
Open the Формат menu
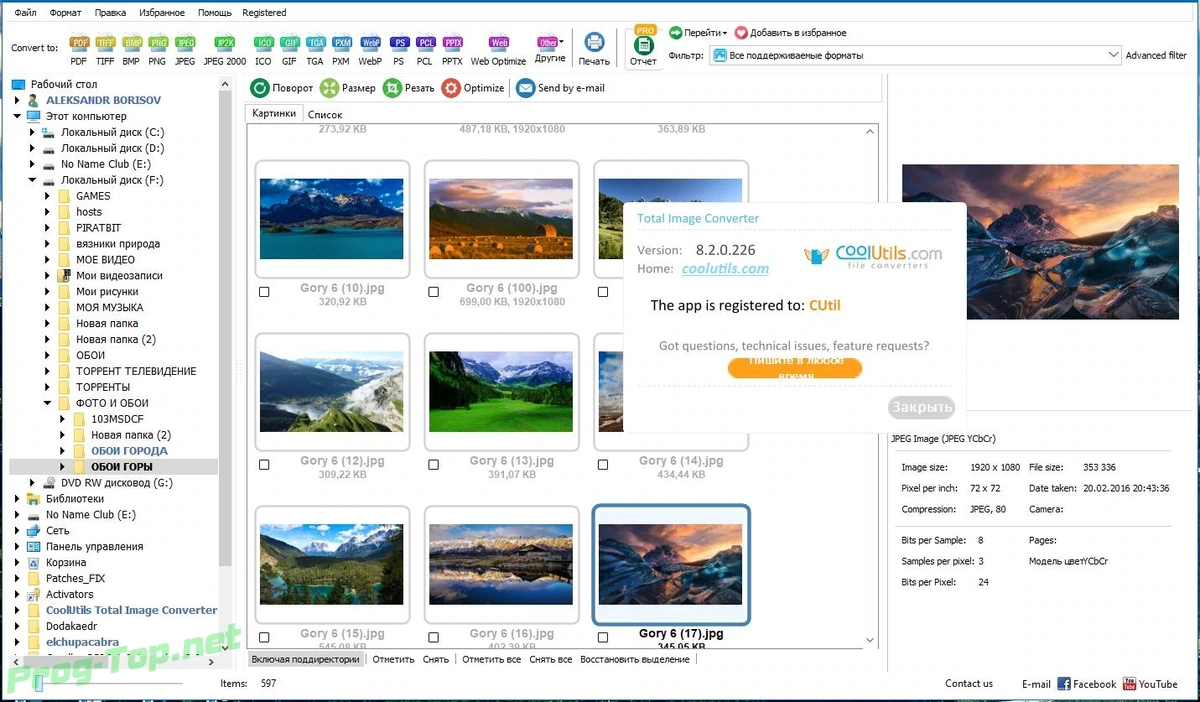(66, 13)
